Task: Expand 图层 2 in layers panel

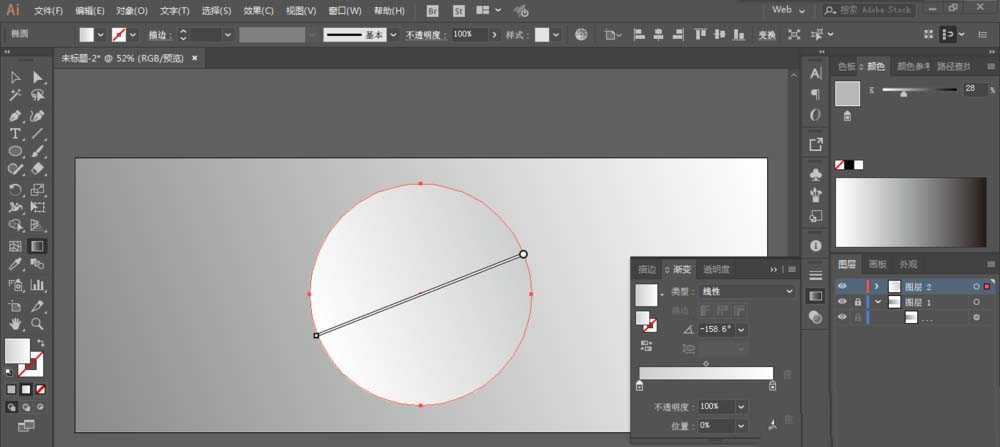Action: [x=877, y=286]
